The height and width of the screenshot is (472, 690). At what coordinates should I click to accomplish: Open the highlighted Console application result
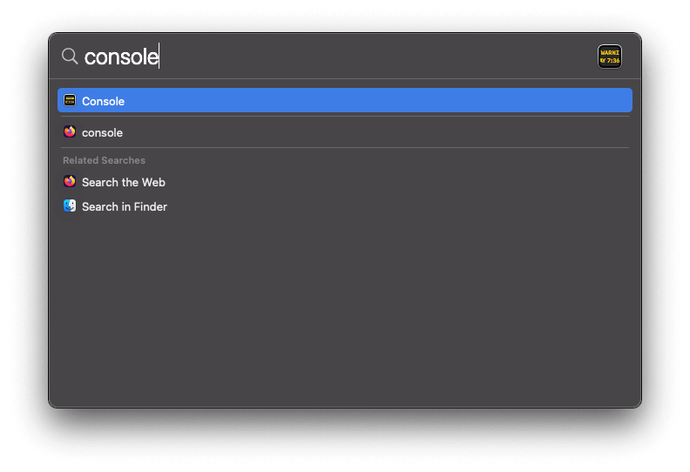[x=103, y=101]
